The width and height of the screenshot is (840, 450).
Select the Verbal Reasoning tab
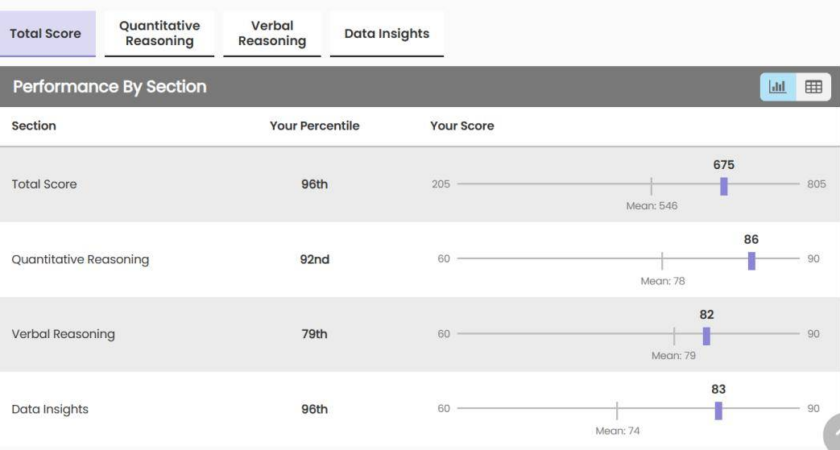pyautogui.click(x=272, y=34)
